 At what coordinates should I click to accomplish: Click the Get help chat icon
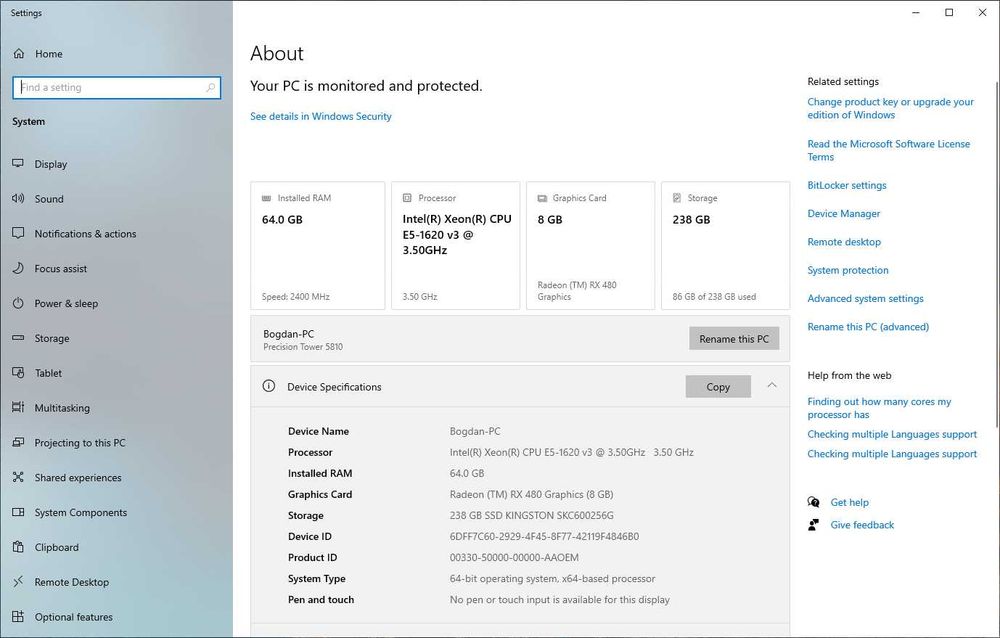click(813, 502)
